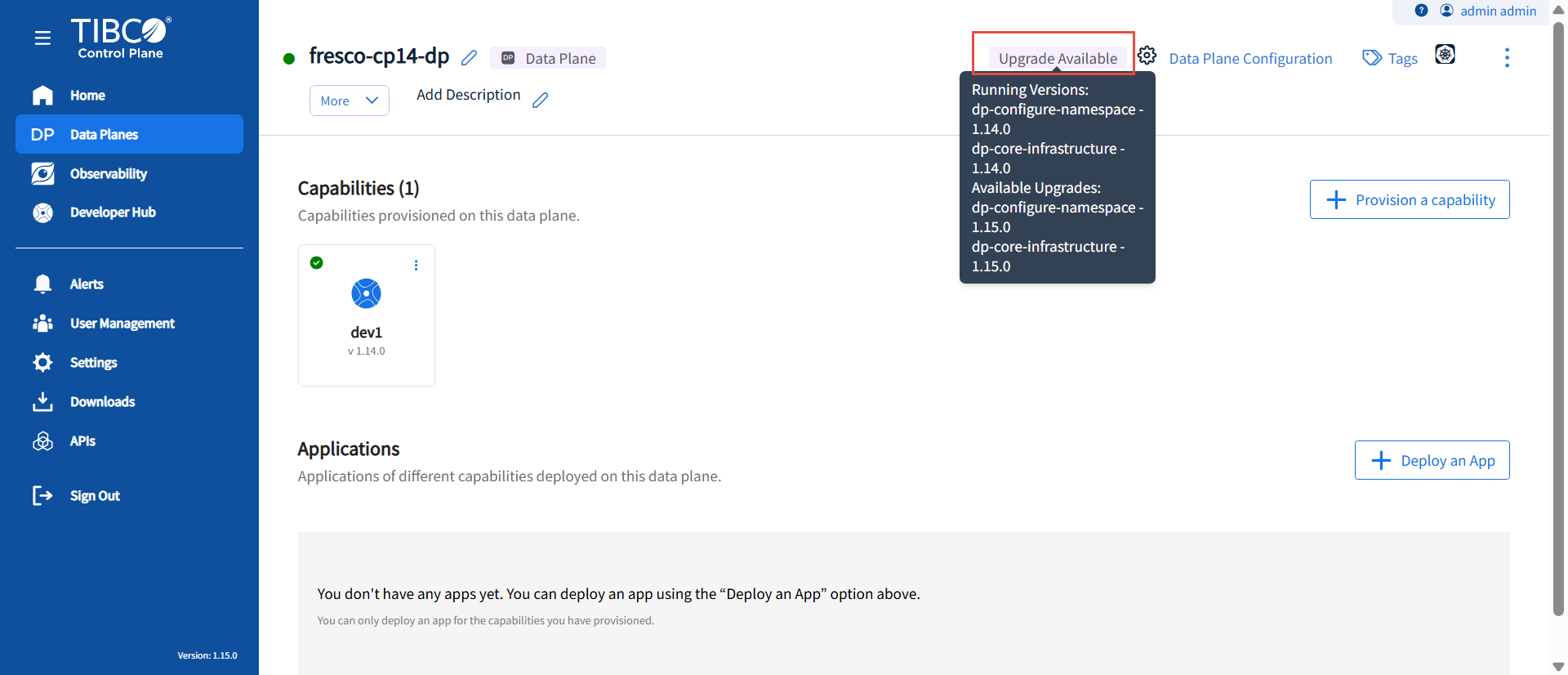Screen dimensions: 1568x675
Task: Click the fresco-cp14-dp title
Action: click(x=379, y=56)
